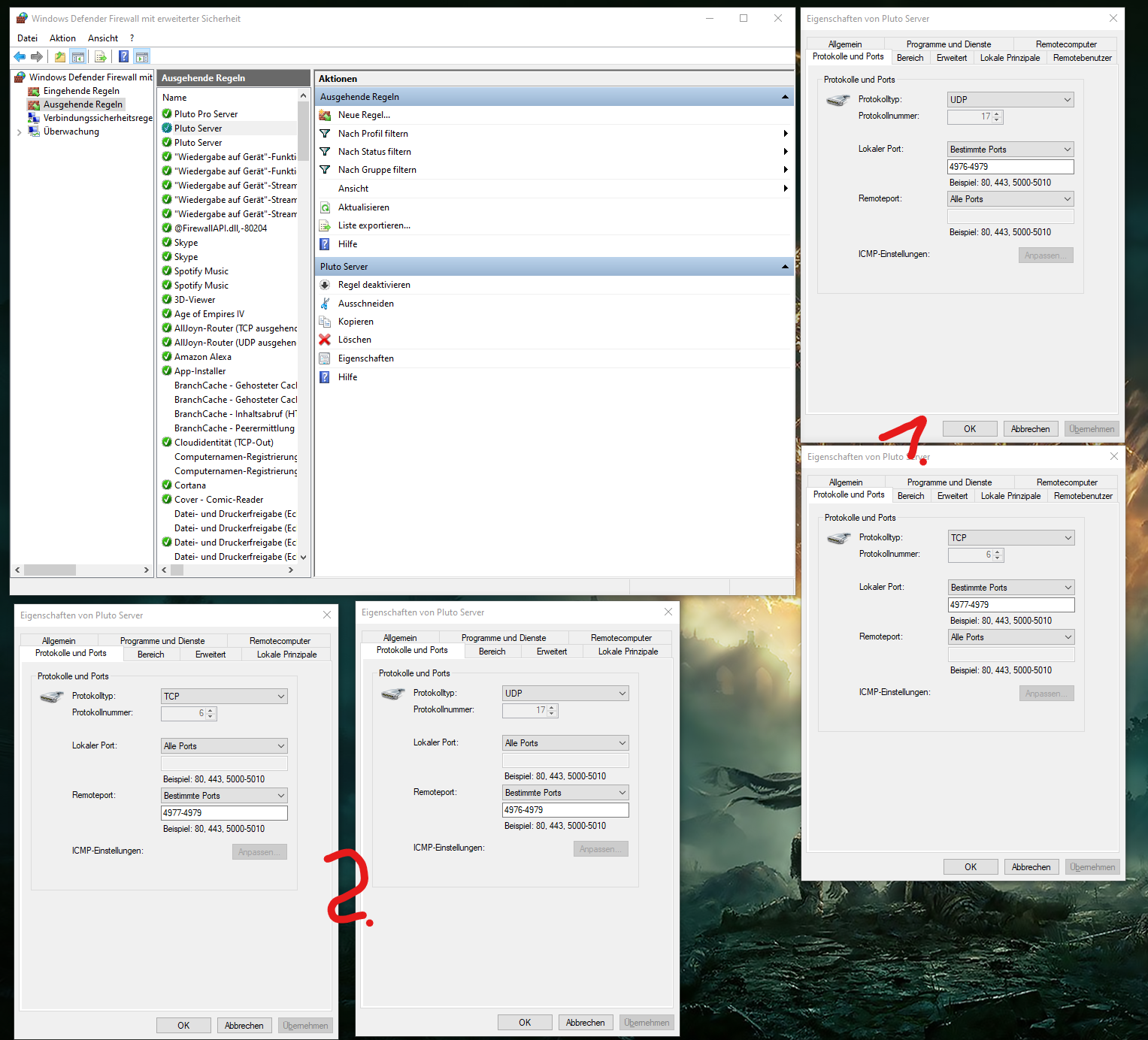
Task: Increase Protokollnummer 17 stepper in top-right dialog
Action: [x=997, y=114]
